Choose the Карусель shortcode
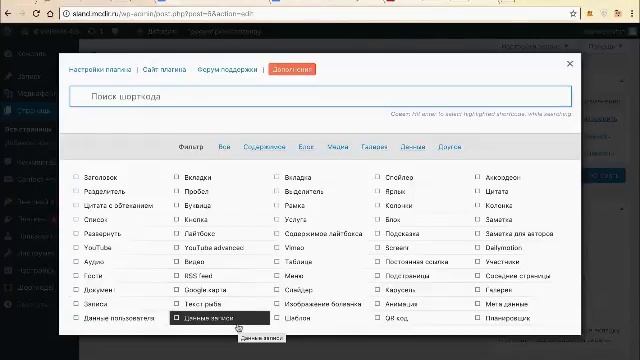Image resolution: width=640 pixels, height=360 pixels. (400, 290)
